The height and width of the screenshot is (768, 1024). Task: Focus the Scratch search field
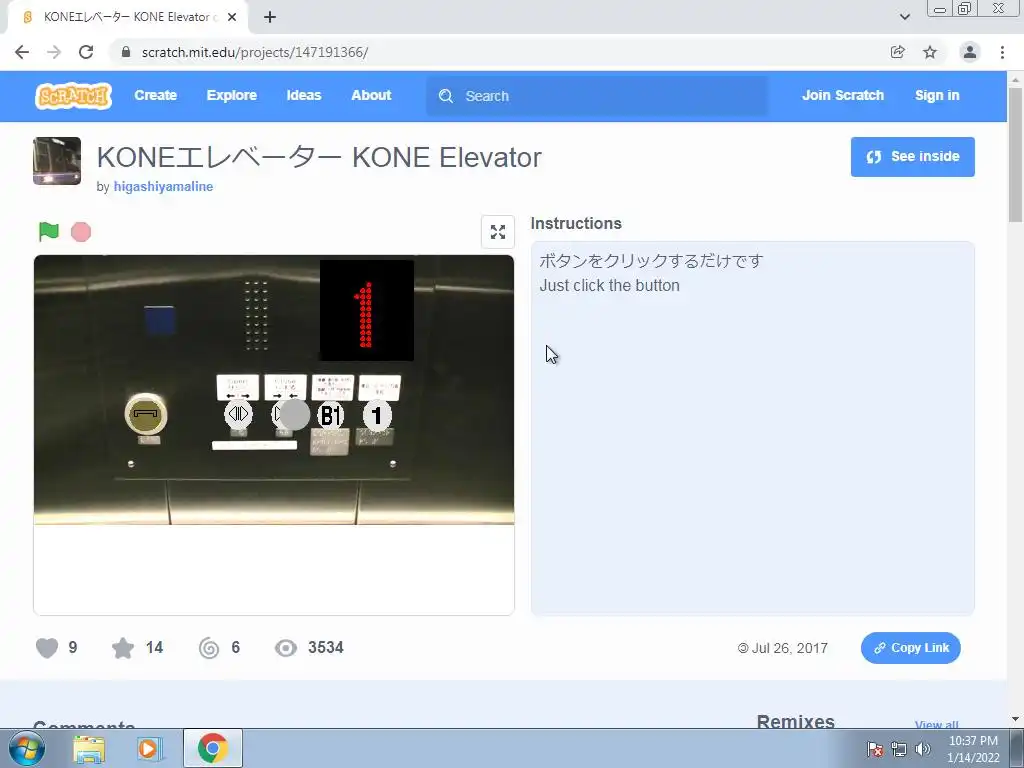[597, 96]
